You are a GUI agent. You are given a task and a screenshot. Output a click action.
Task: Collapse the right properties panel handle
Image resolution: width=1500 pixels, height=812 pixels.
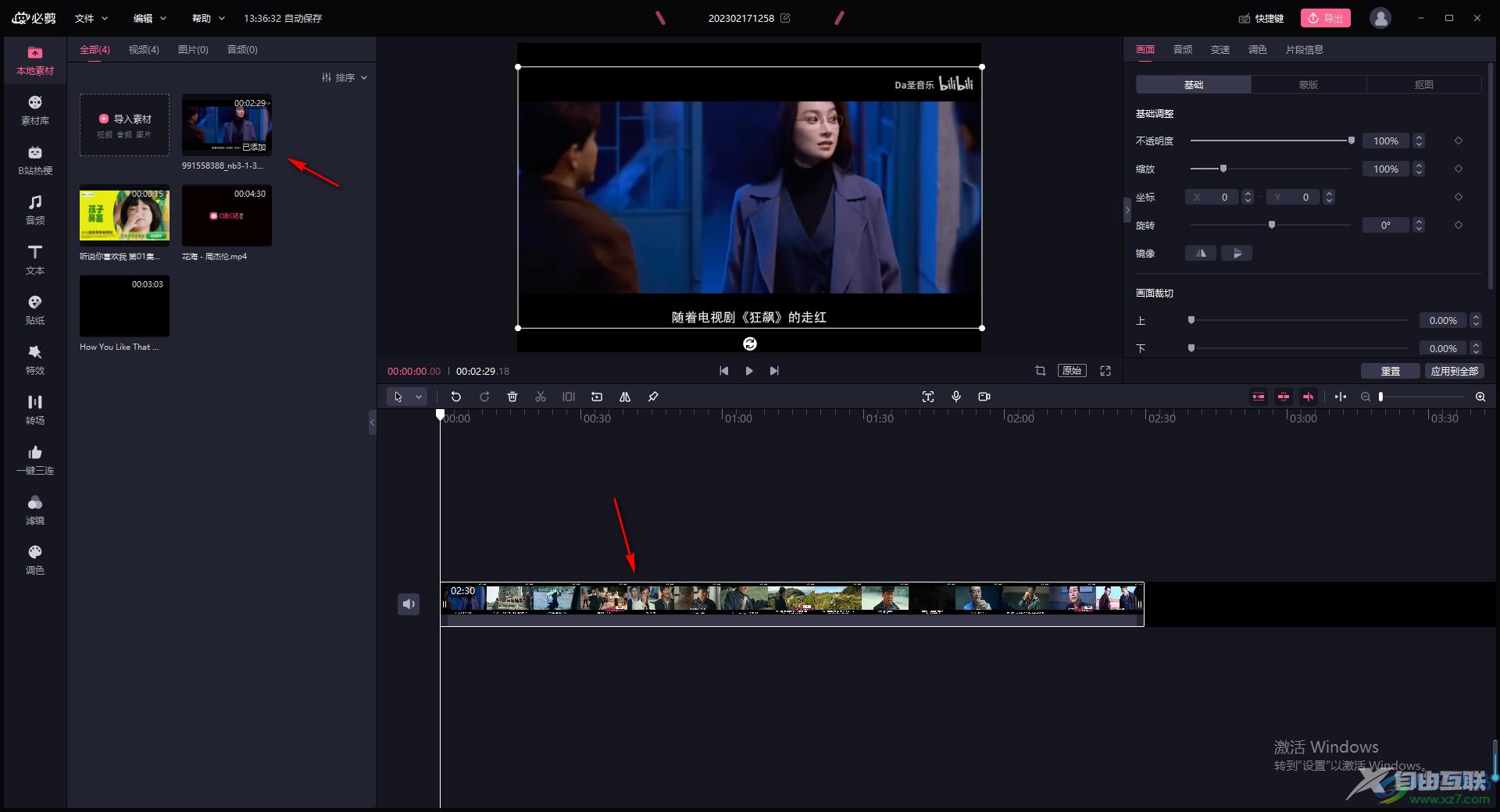click(1127, 210)
